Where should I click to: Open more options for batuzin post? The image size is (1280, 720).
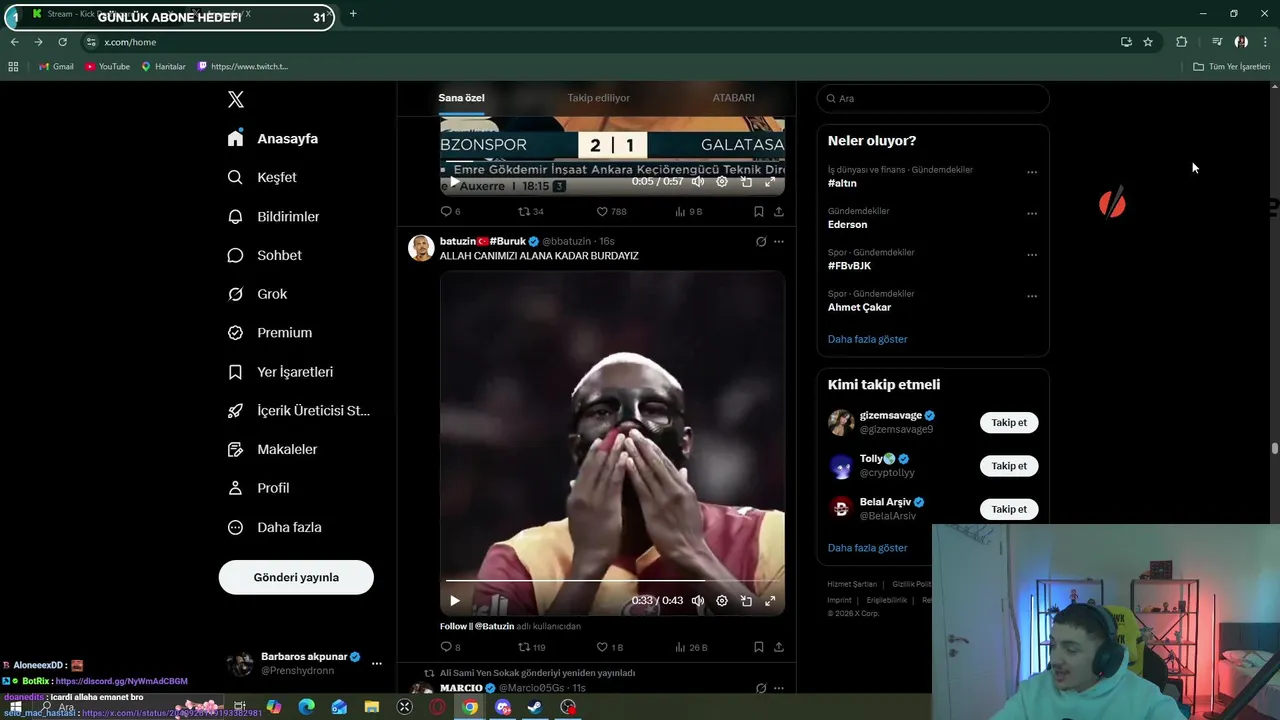779,241
